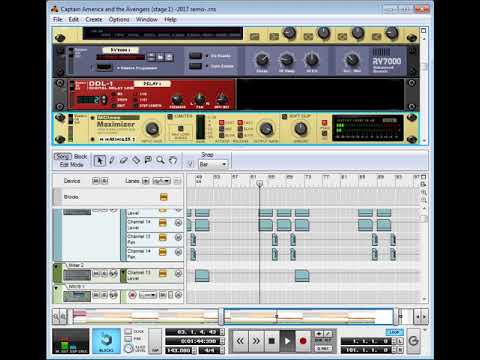Toggle Edit Mode
Image resolution: width=480 pixels, height=360 pixels.
72,165
